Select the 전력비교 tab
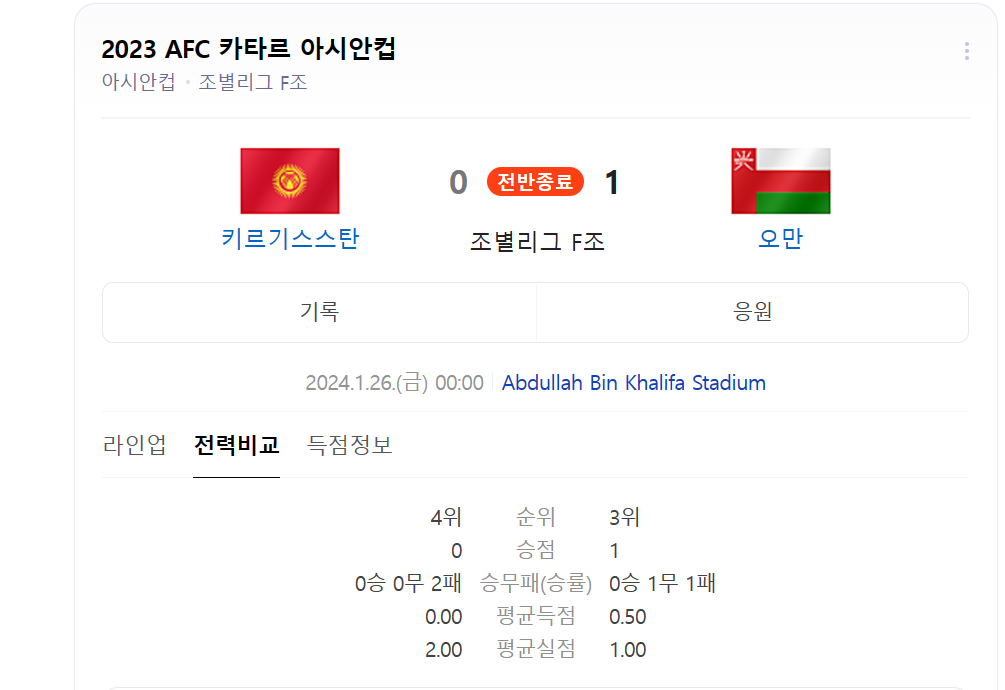The width and height of the screenshot is (1005, 690). point(236,446)
